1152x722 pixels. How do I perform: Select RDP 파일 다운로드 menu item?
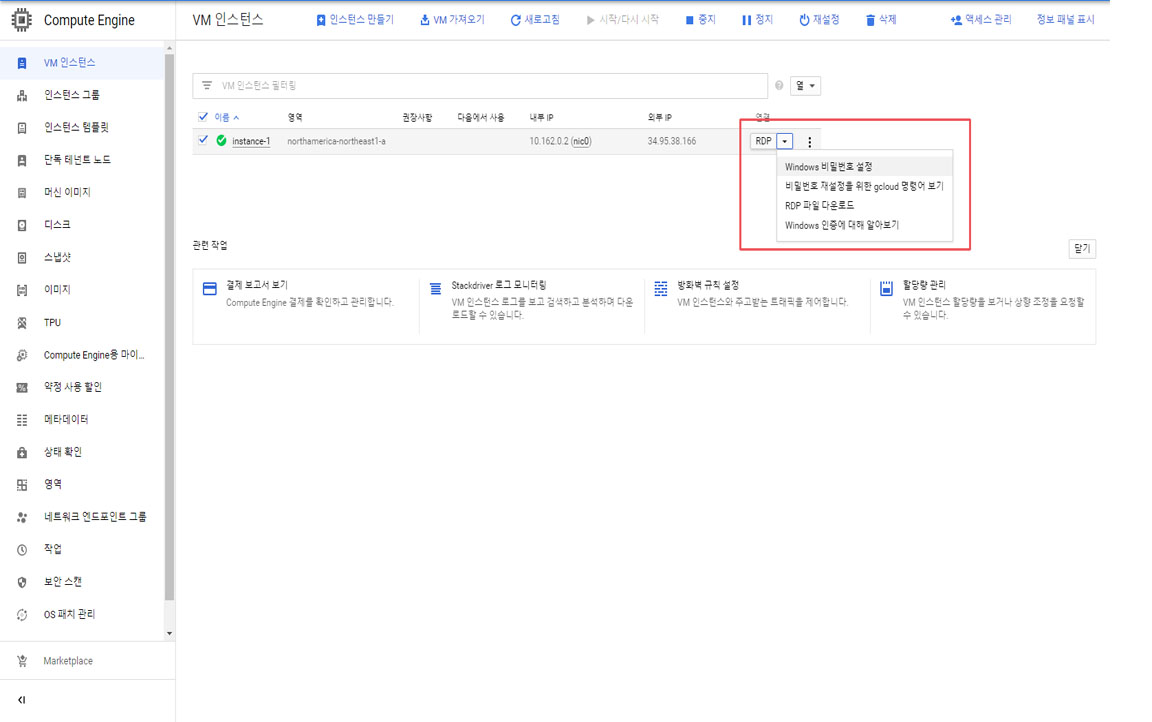click(865, 206)
